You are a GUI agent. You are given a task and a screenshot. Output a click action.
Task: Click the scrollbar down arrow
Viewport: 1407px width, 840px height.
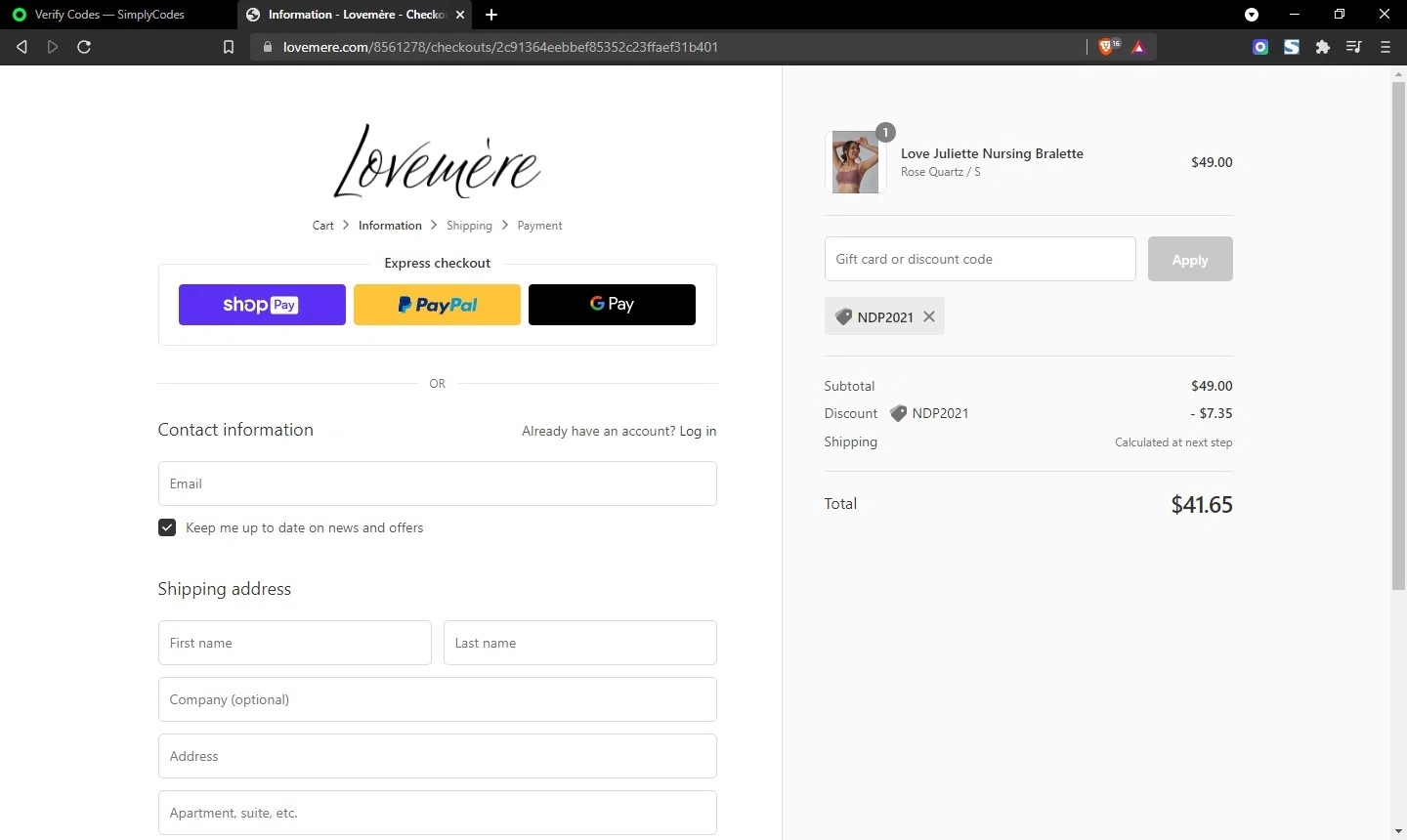coord(1398,831)
